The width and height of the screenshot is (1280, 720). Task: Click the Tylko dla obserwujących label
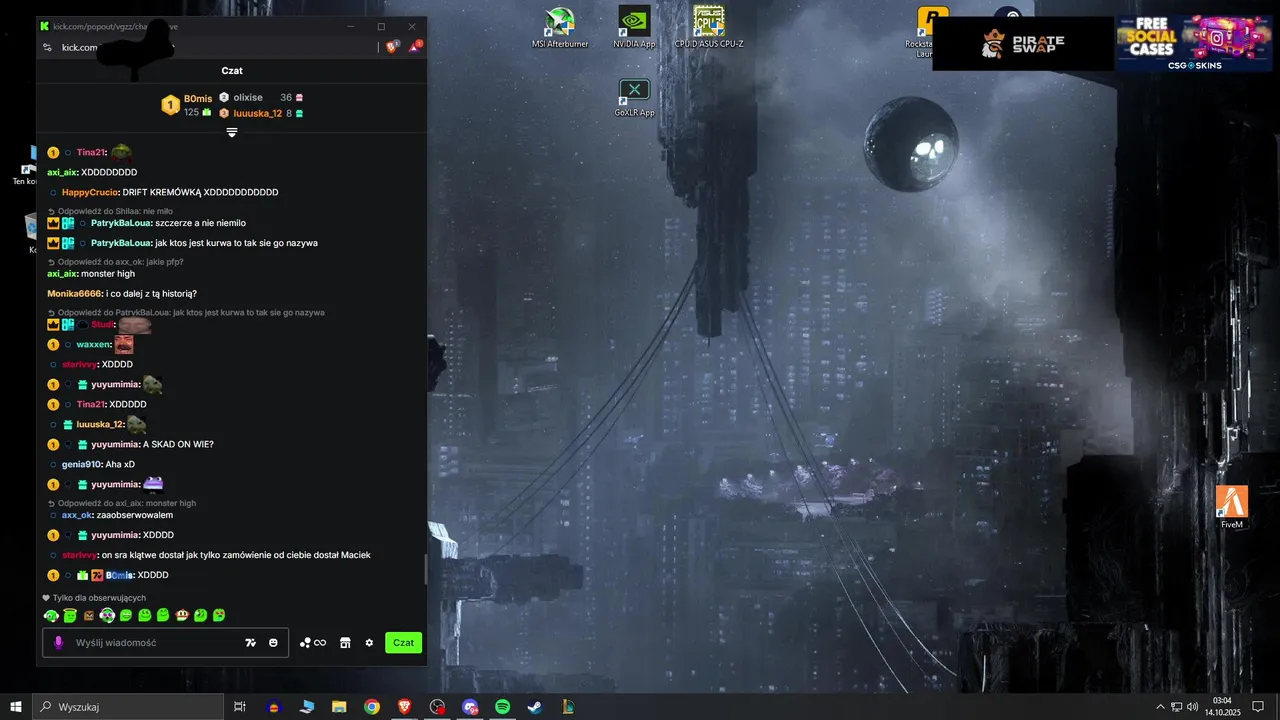coord(99,598)
